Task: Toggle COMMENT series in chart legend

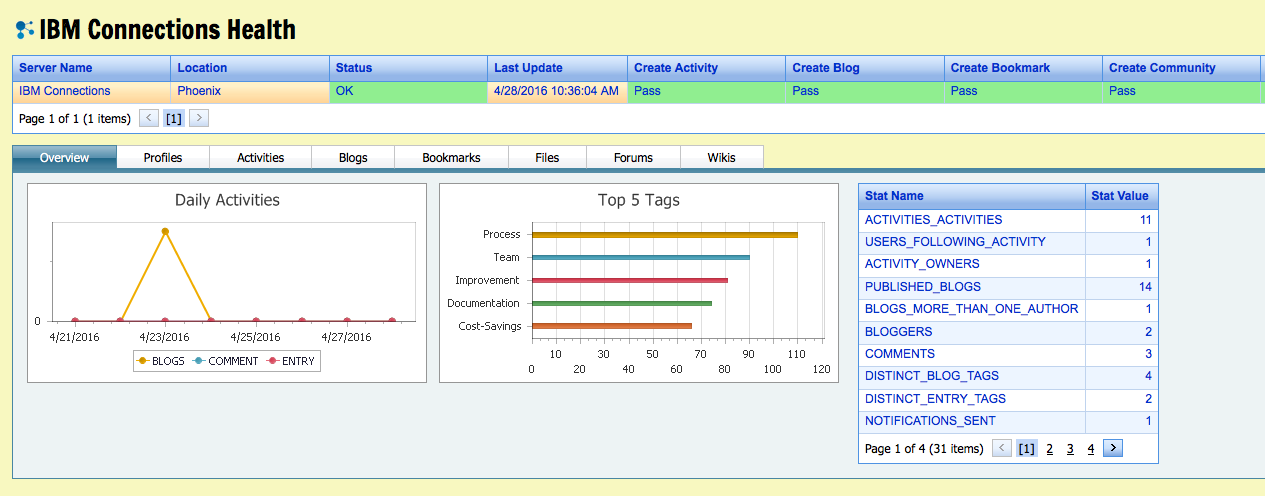Action: point(225,361)
